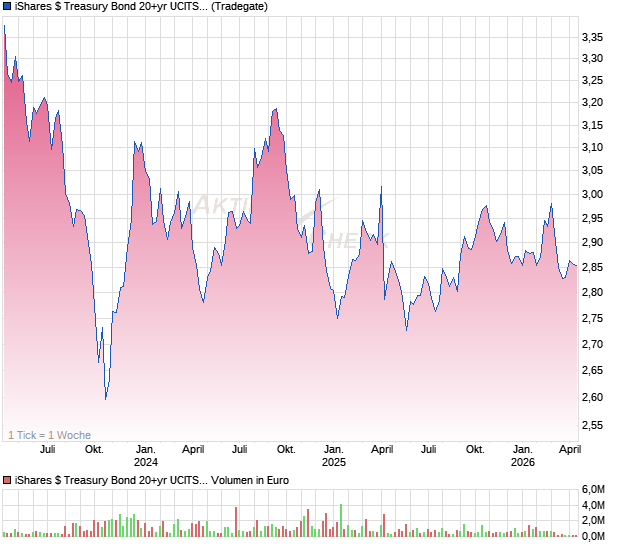Viewport: 620px width, 546px height.
Task: Click the Volumen in Euro legend label
Action: tap(146, 481)
